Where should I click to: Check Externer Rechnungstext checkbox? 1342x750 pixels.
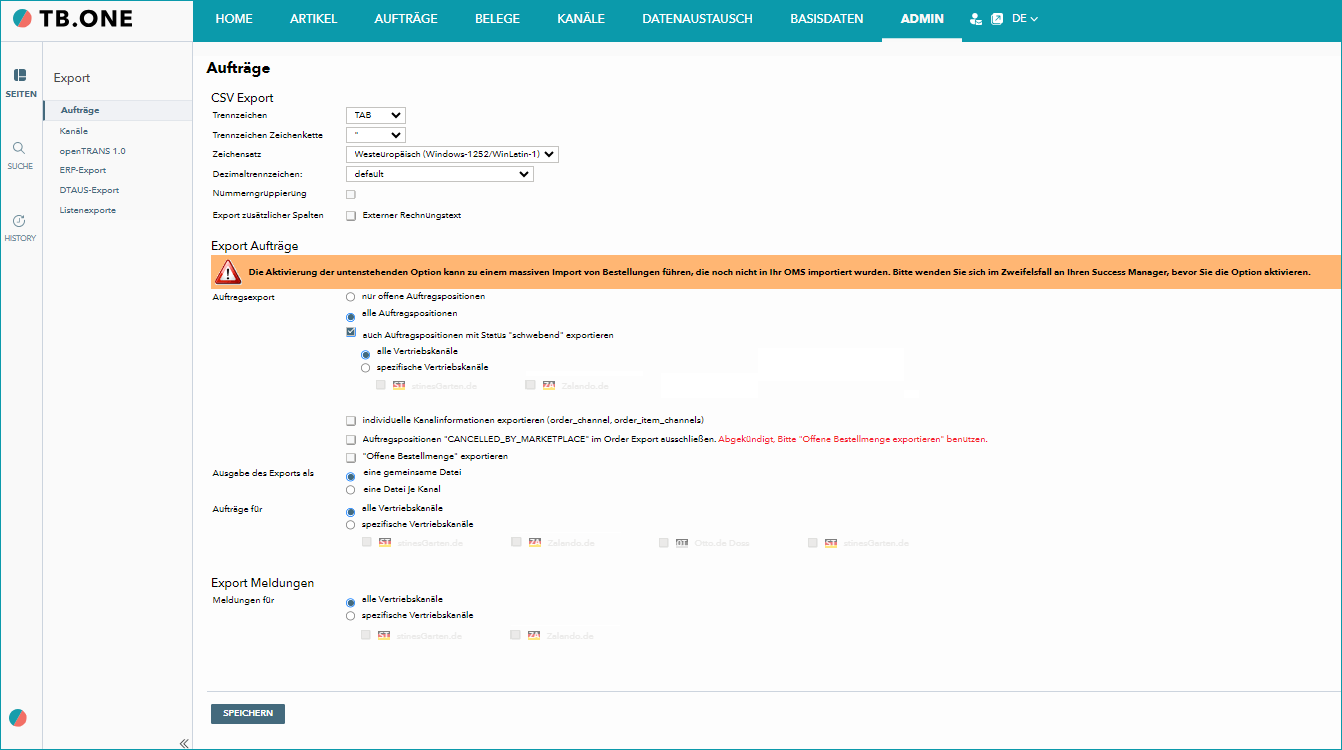click(x=351, y=216)
